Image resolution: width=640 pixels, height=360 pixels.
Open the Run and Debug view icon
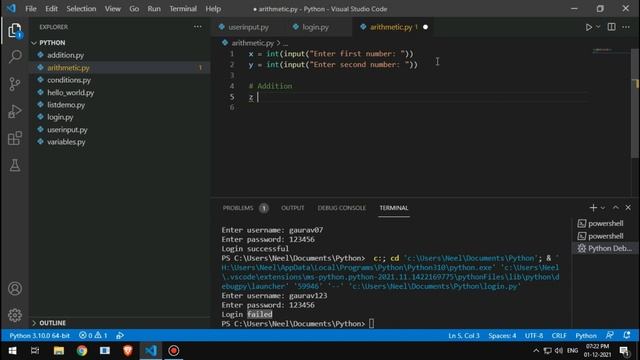(15, 111)
